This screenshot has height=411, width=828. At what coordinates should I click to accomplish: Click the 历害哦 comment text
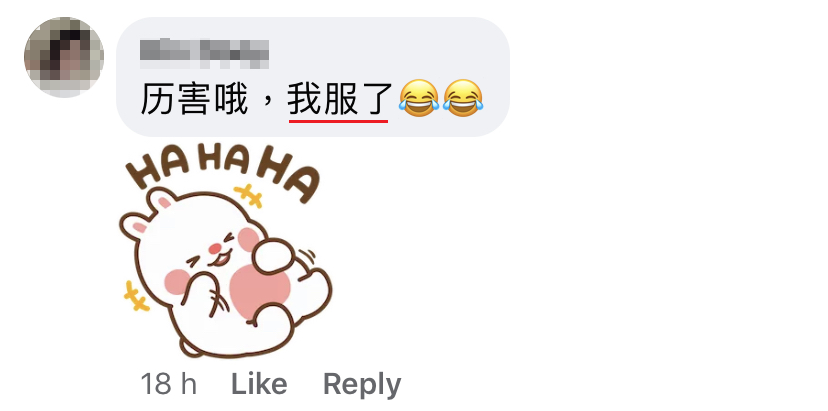tap(194, 99)
